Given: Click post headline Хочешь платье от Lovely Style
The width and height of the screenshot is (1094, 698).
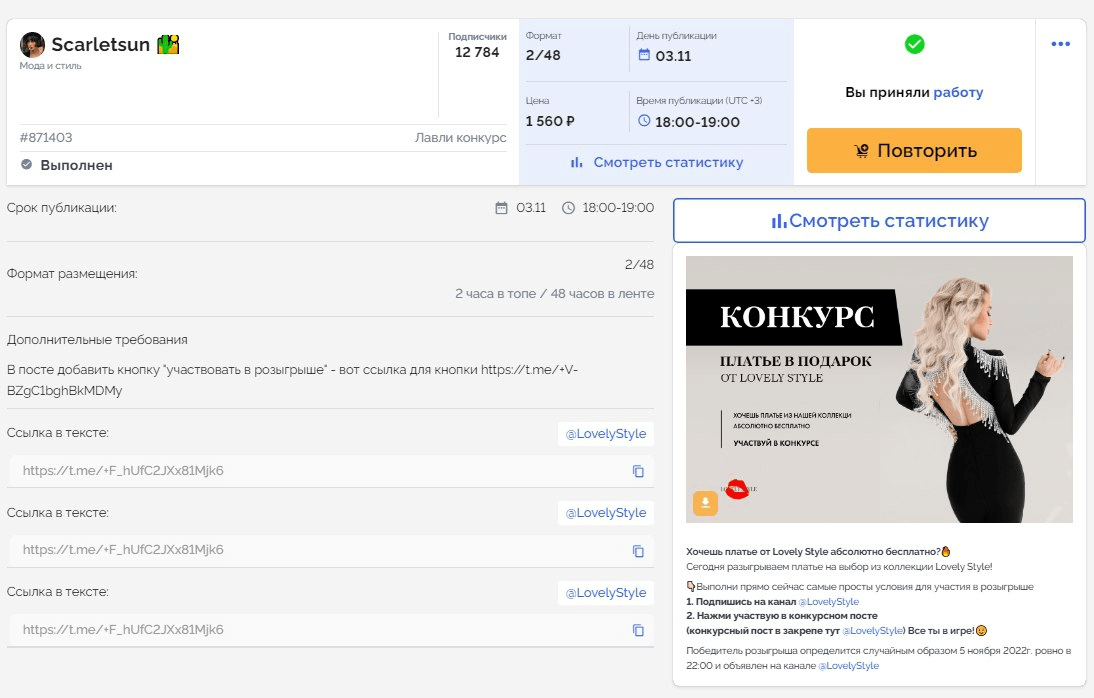Looking at the screenshot, I should point(813,551).
